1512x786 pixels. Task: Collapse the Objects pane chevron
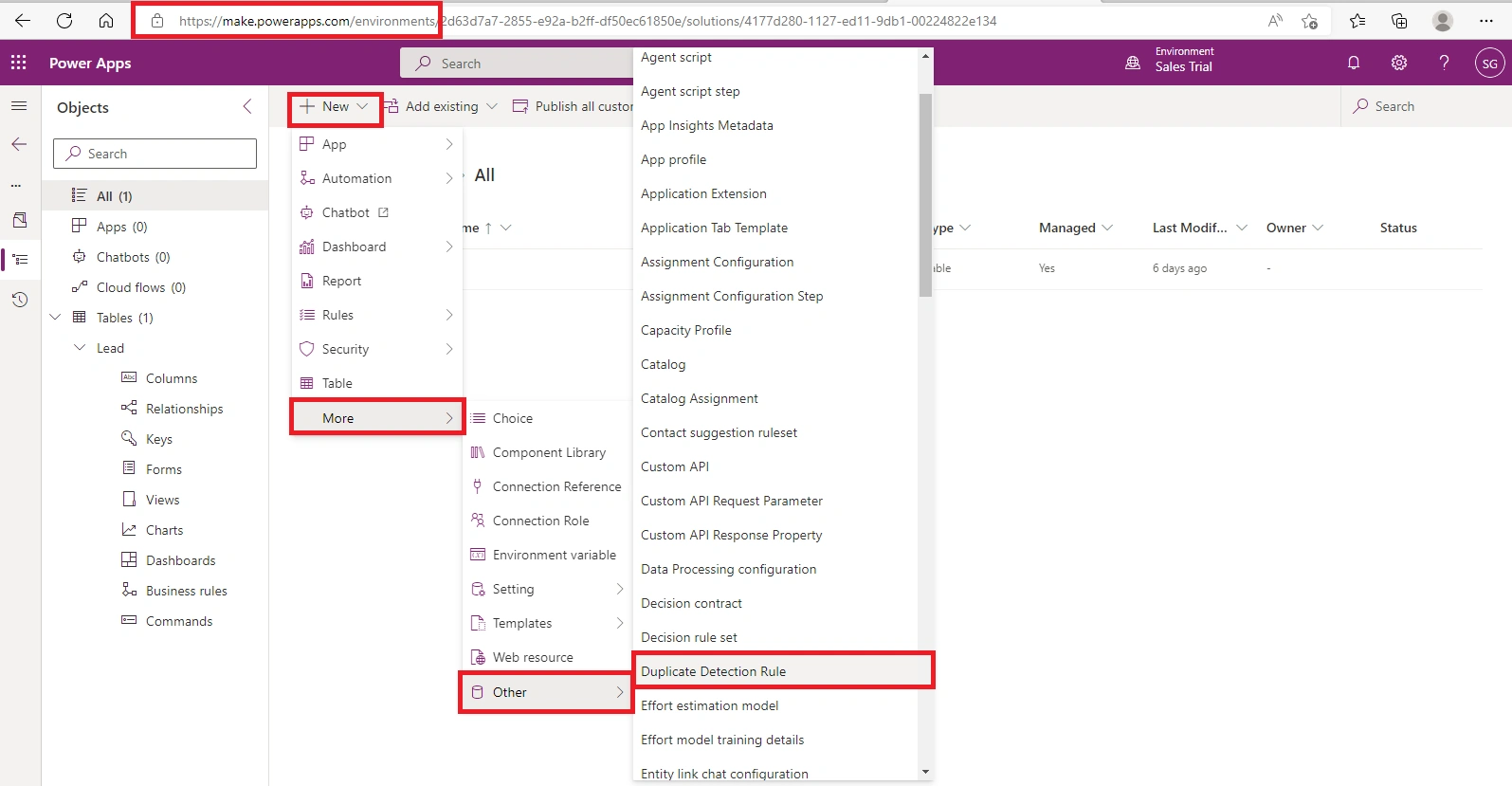247,106
